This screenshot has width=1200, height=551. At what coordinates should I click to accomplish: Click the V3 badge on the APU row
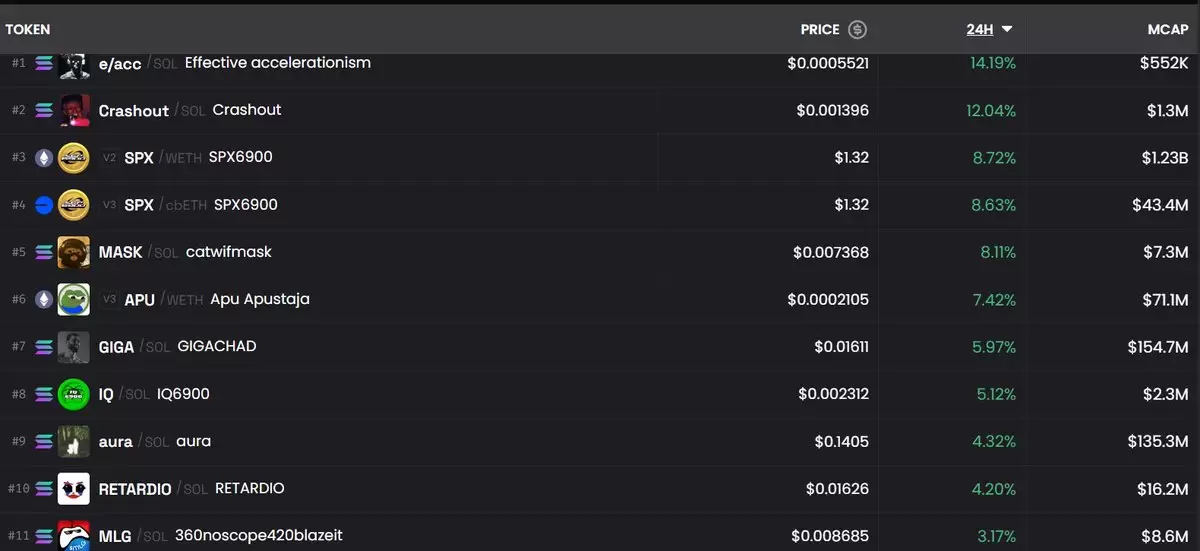[110, 299]
